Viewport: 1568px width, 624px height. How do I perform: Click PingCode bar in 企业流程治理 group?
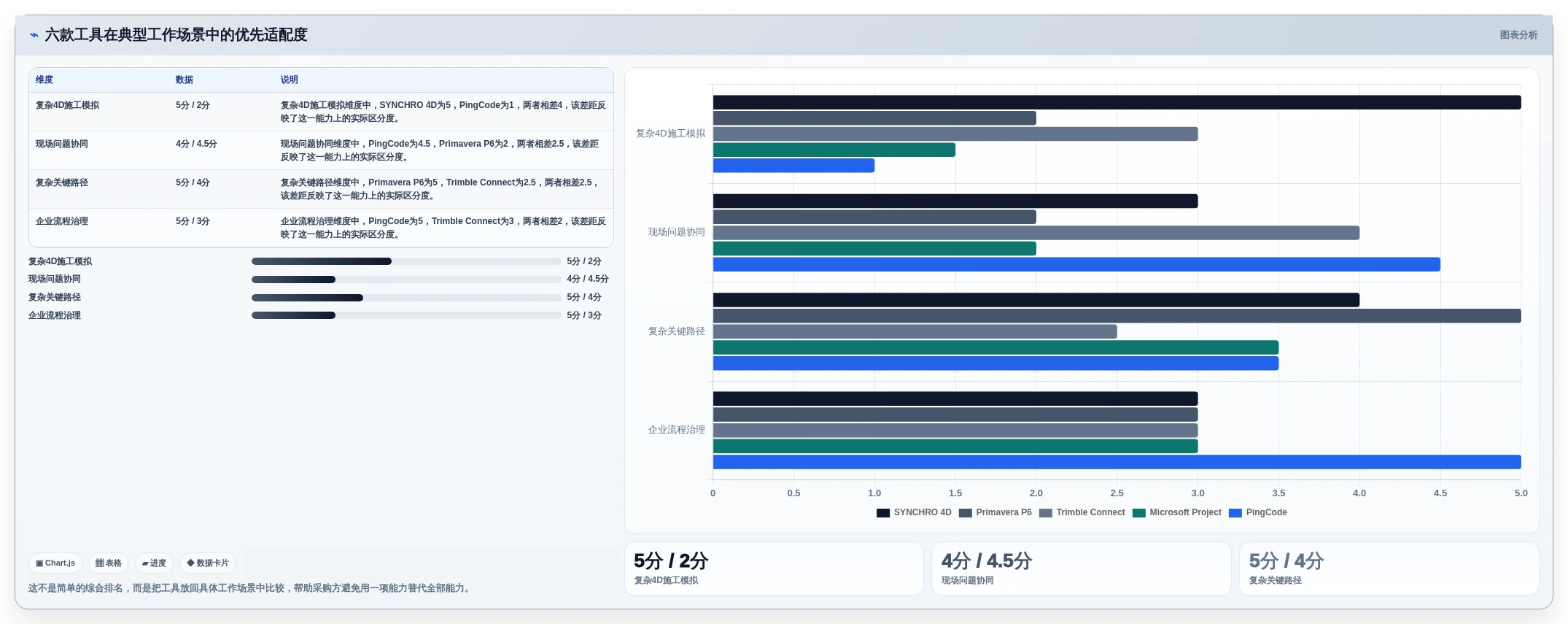click(1117, 462)
